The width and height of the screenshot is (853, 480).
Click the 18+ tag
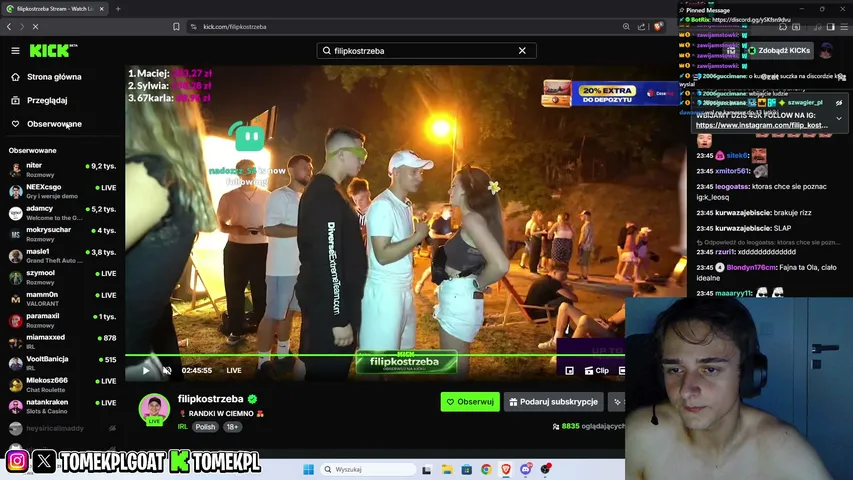click(x=232, y=427)
